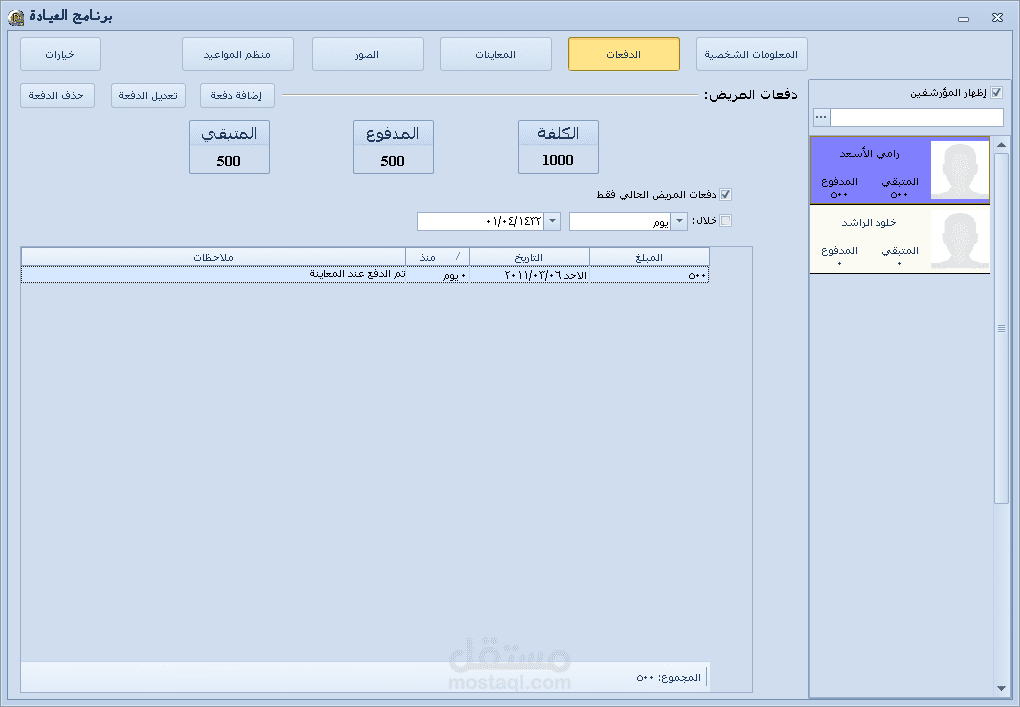1020x707 pixels.
Task: Click the رامي الأسعد patient name
Action: coord(869,154)
